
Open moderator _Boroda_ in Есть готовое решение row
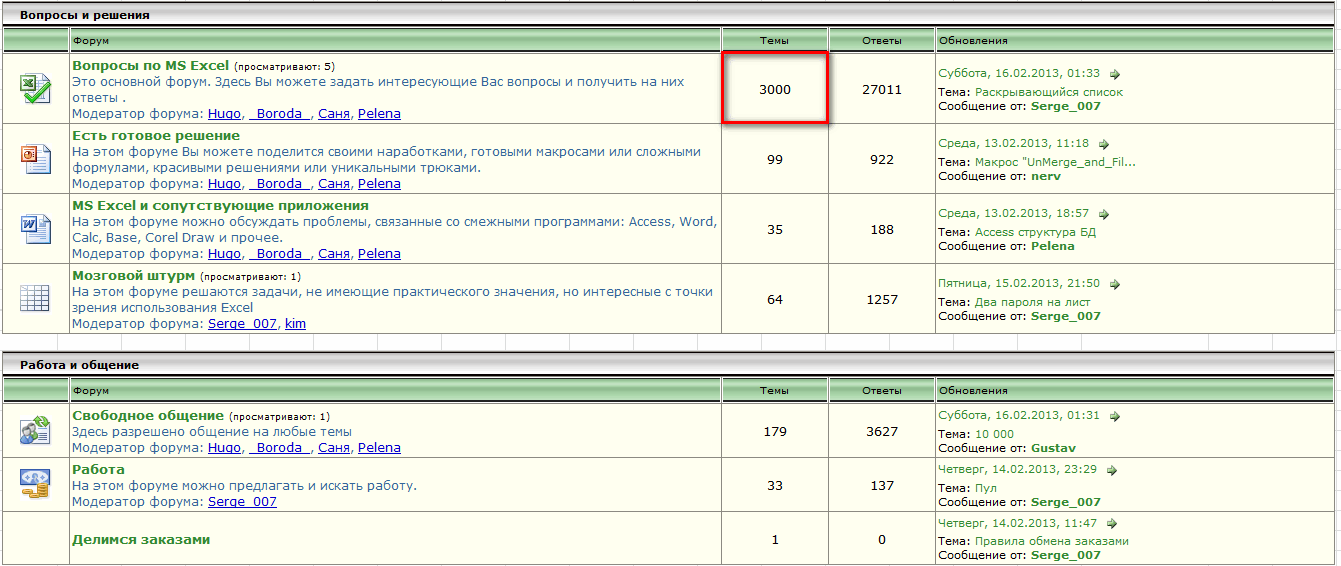pos(279,184)
